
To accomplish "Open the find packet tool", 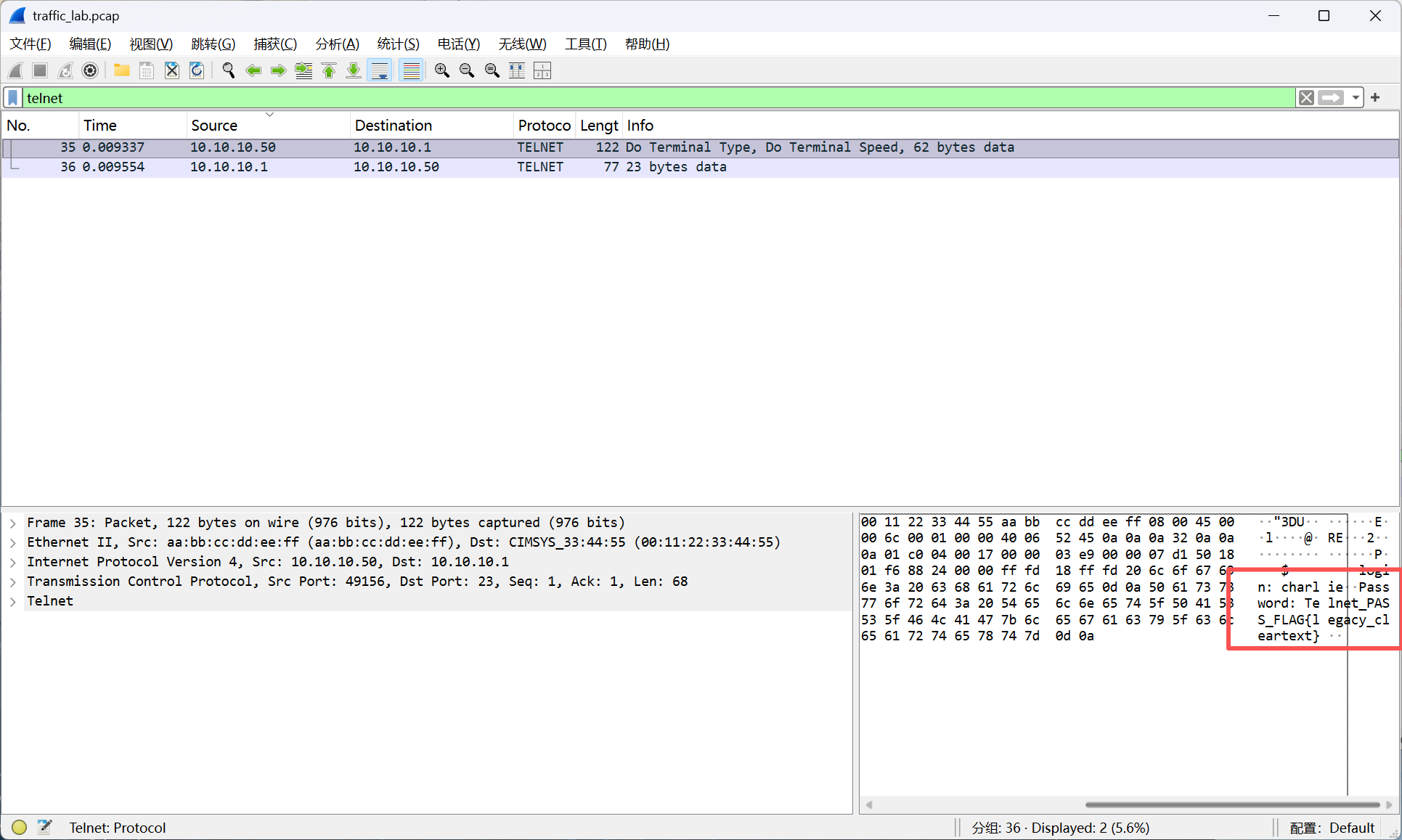I will [x=228, y=70].
